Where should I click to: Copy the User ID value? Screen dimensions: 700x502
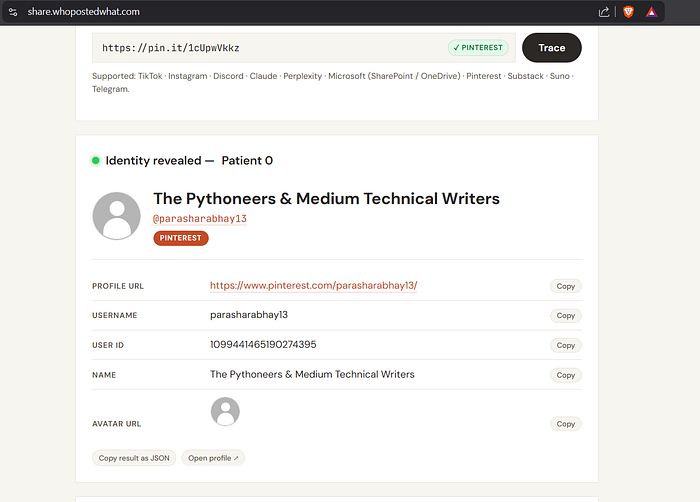click(x=566, y=345)
